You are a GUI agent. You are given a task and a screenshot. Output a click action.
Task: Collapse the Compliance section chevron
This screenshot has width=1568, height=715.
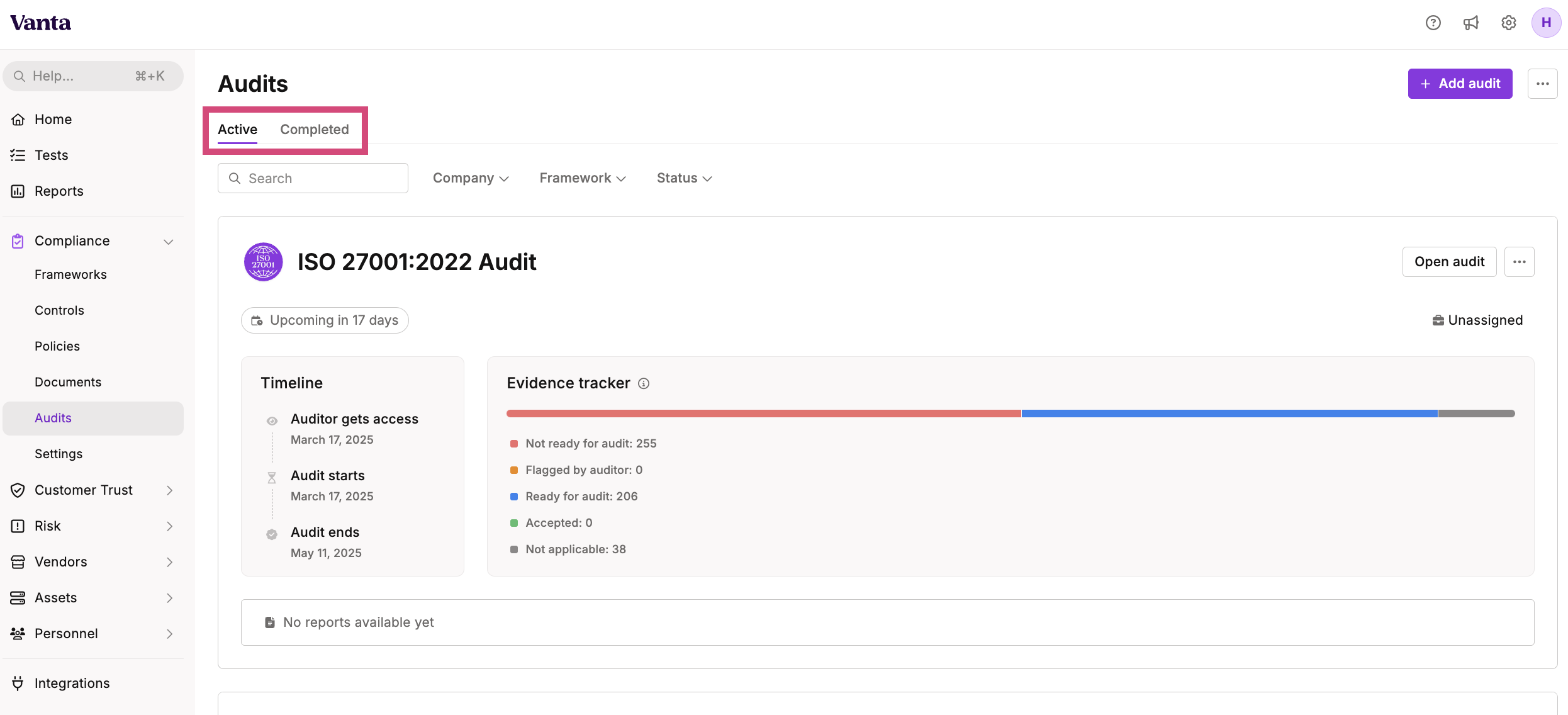click(x=169, y=242)
